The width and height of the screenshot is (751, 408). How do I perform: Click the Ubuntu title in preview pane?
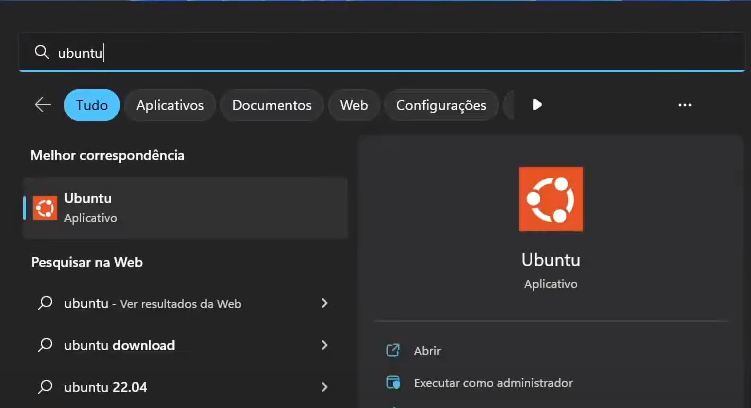(551, 260)
